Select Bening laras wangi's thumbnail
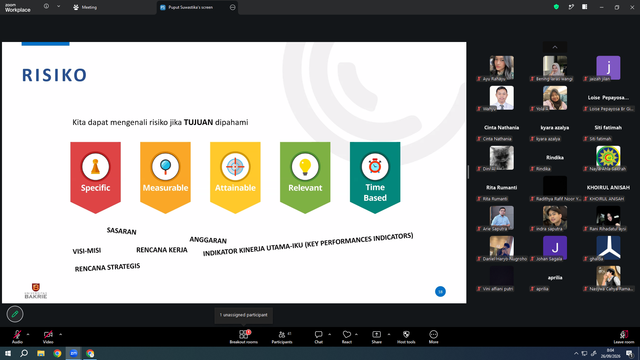 [555, 67]
